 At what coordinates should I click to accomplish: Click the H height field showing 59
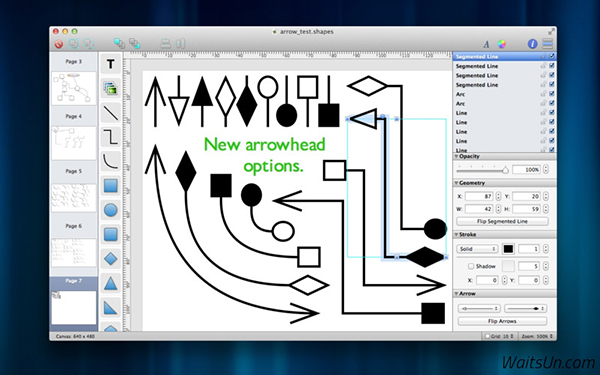tap(526, 209)
